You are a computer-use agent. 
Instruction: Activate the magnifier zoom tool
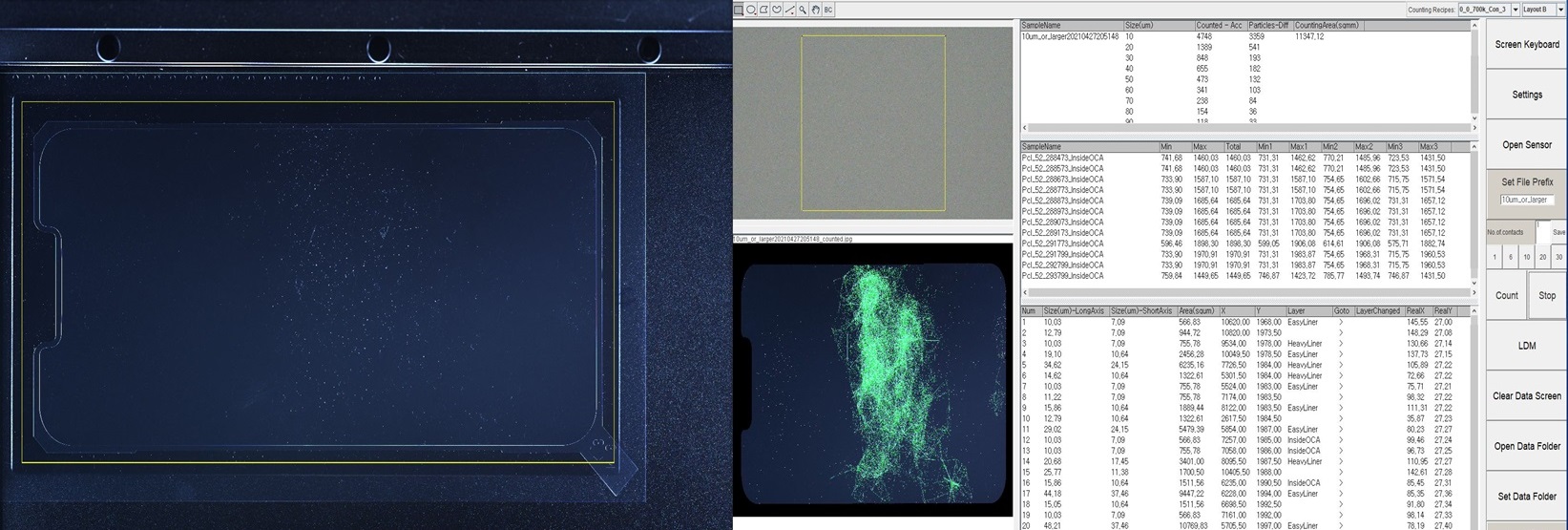[803, 10]
